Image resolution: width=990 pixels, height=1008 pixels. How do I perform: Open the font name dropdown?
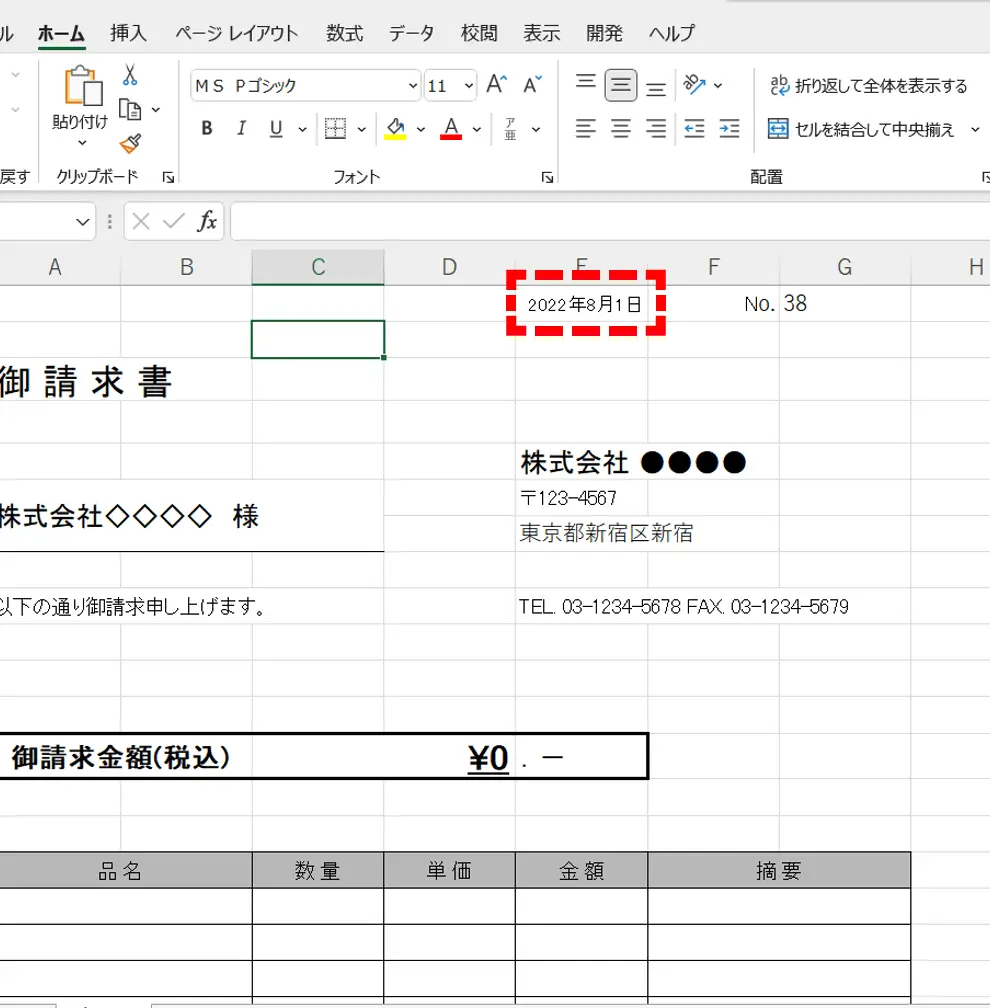[x=413, y=86]
